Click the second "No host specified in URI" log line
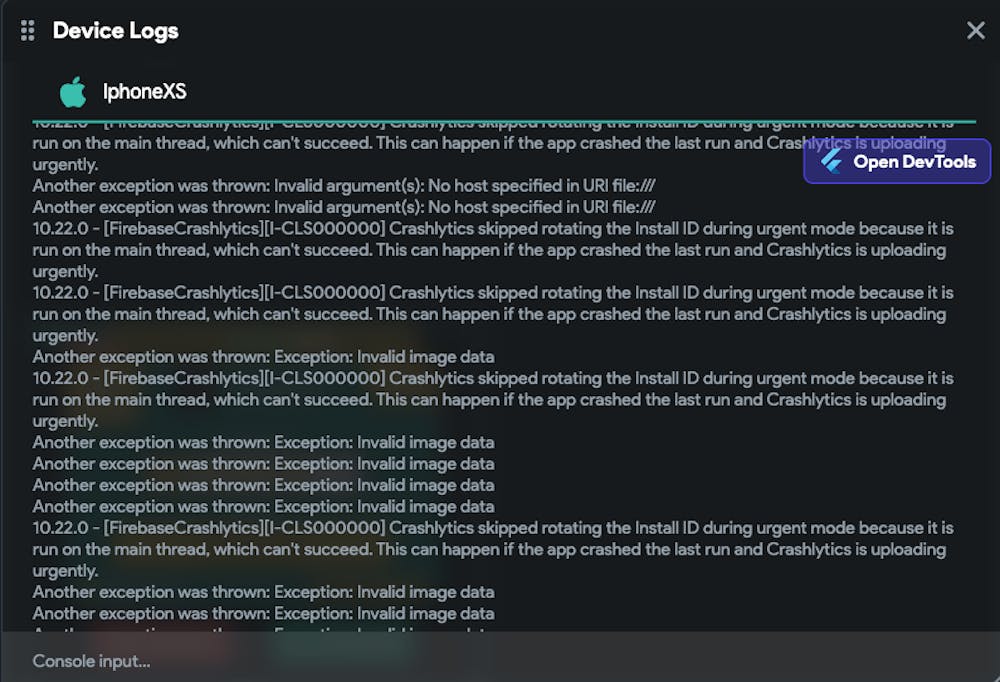1000x682 pixels. click(343, 207)
